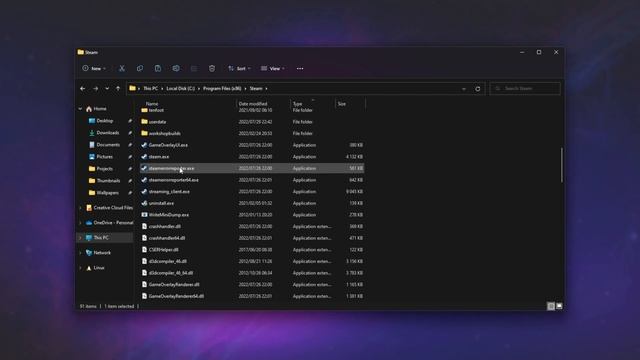Click the Share icon in toolbar
Screen dimensions: 640x360
point(194,69)
